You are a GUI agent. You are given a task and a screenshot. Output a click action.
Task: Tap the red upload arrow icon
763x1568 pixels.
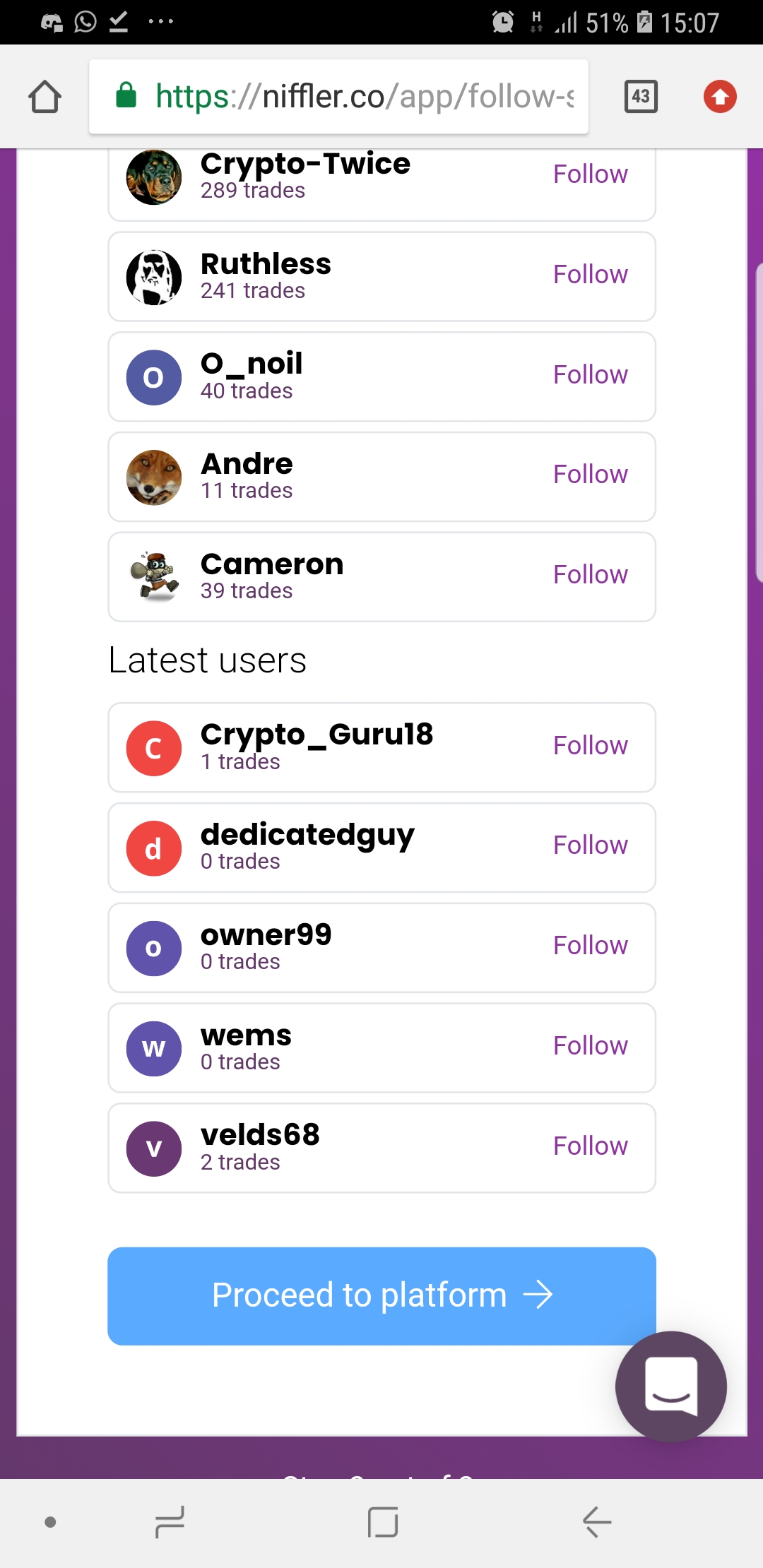point(720,97)
